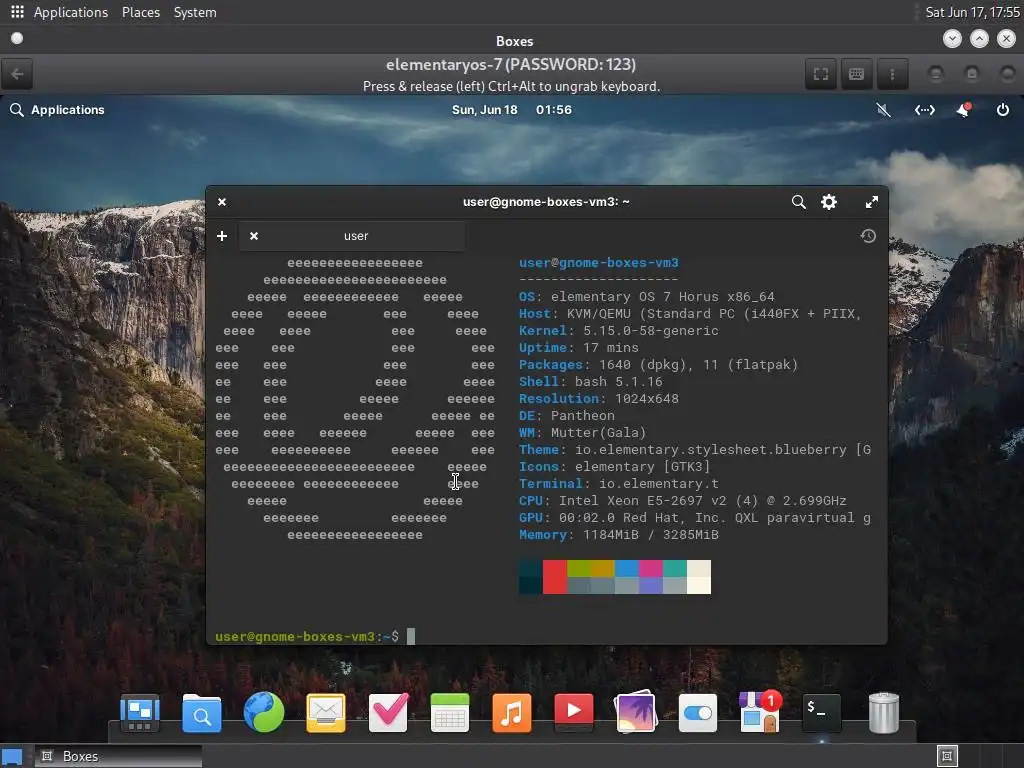Open the Web browser dock icon
Screen dimensions: 1024x768
pyautogui.click(x=264, y=712)
